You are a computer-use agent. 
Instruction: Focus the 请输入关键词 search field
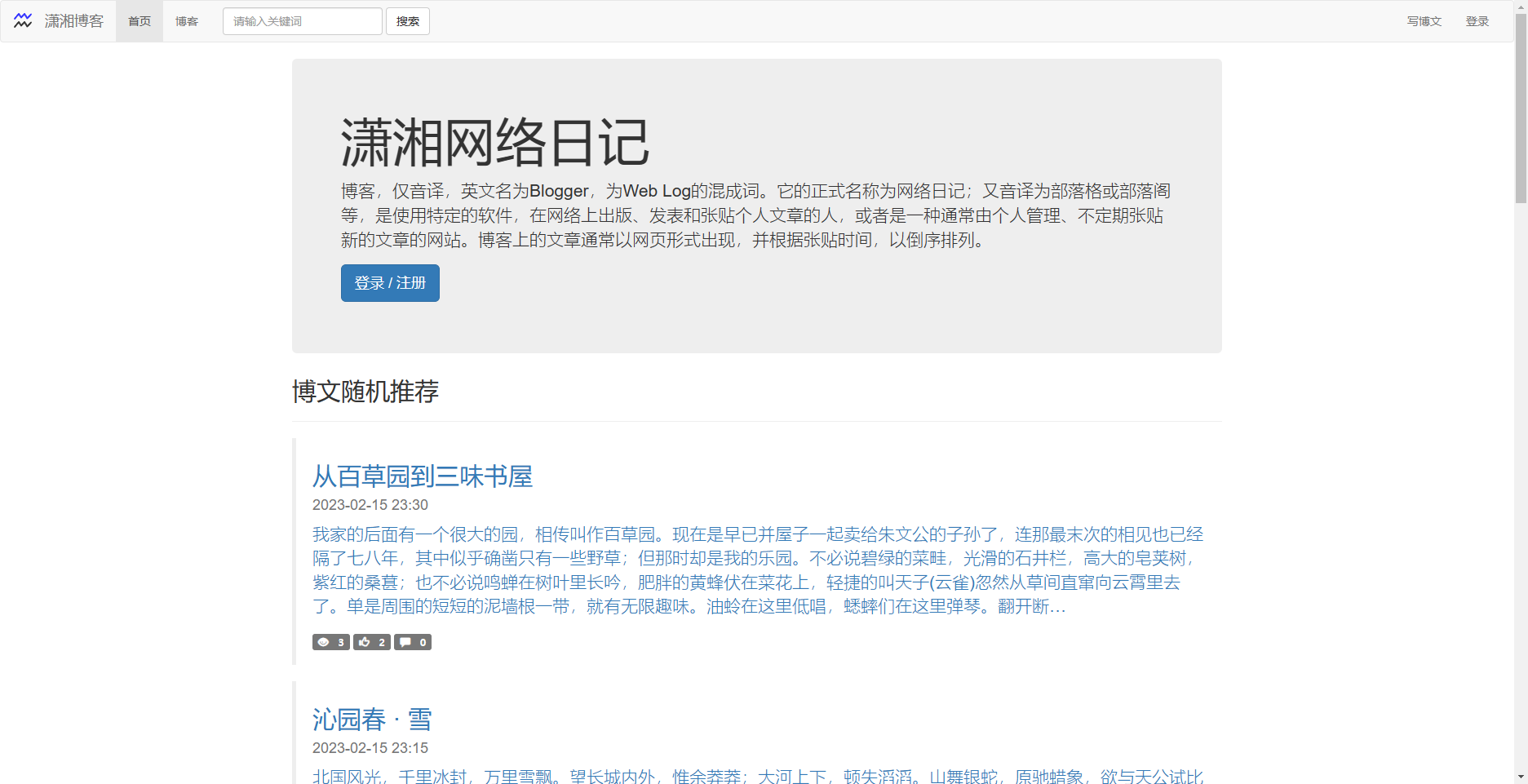pyautogui.click(x=302, y=21)
